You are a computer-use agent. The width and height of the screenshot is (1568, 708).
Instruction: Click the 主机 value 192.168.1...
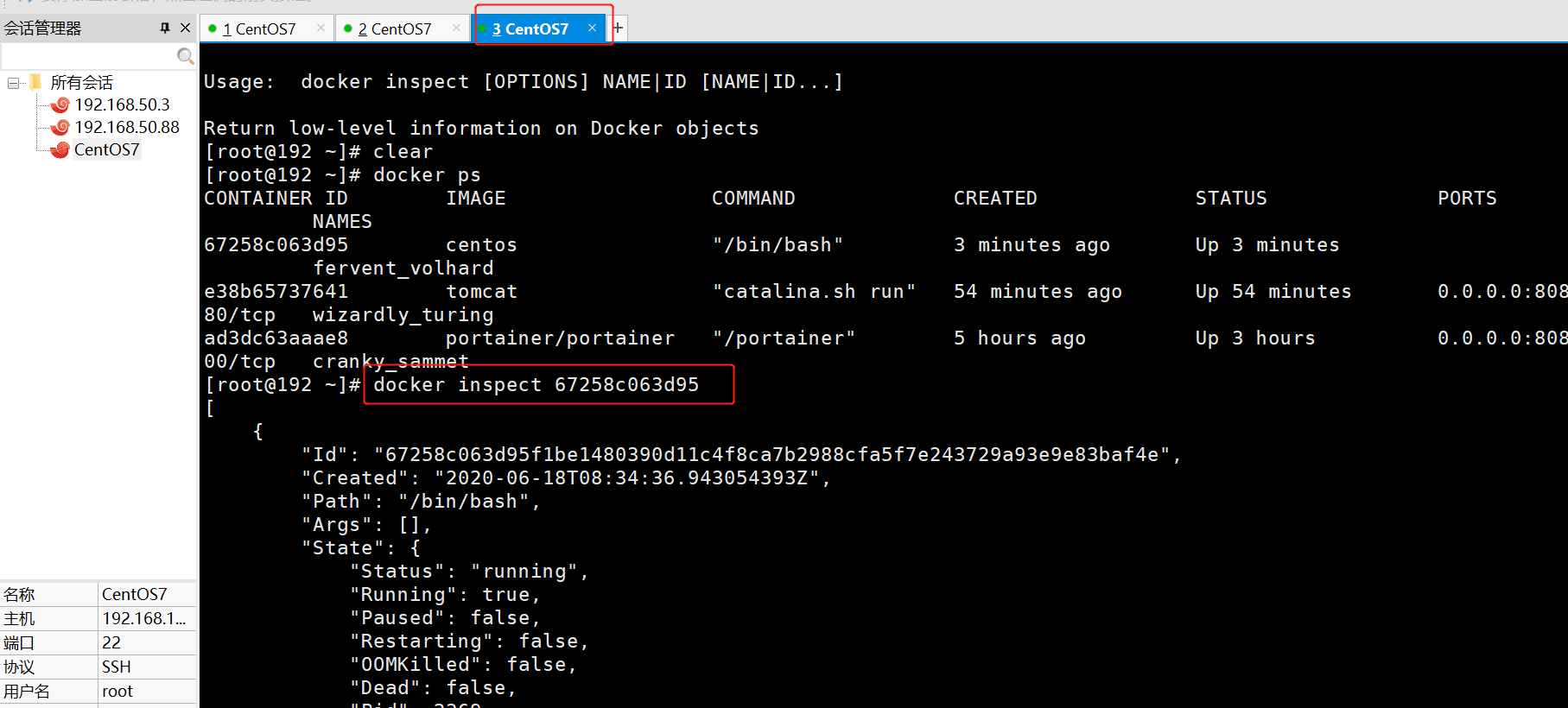coord(144,618)
